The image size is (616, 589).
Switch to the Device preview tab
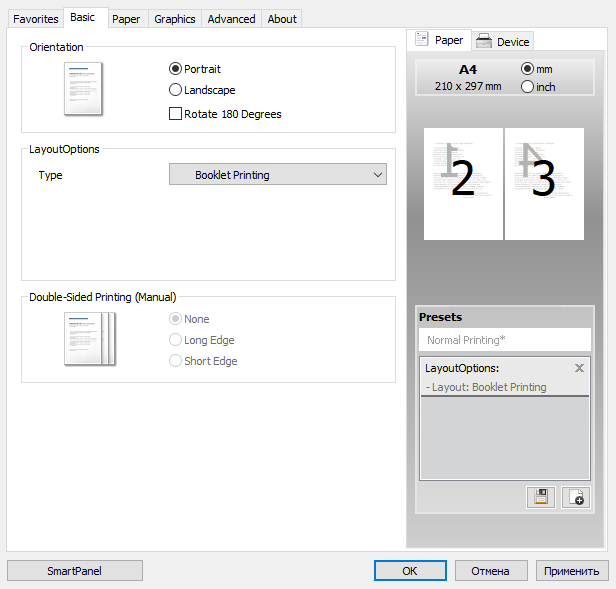(503, 41)
